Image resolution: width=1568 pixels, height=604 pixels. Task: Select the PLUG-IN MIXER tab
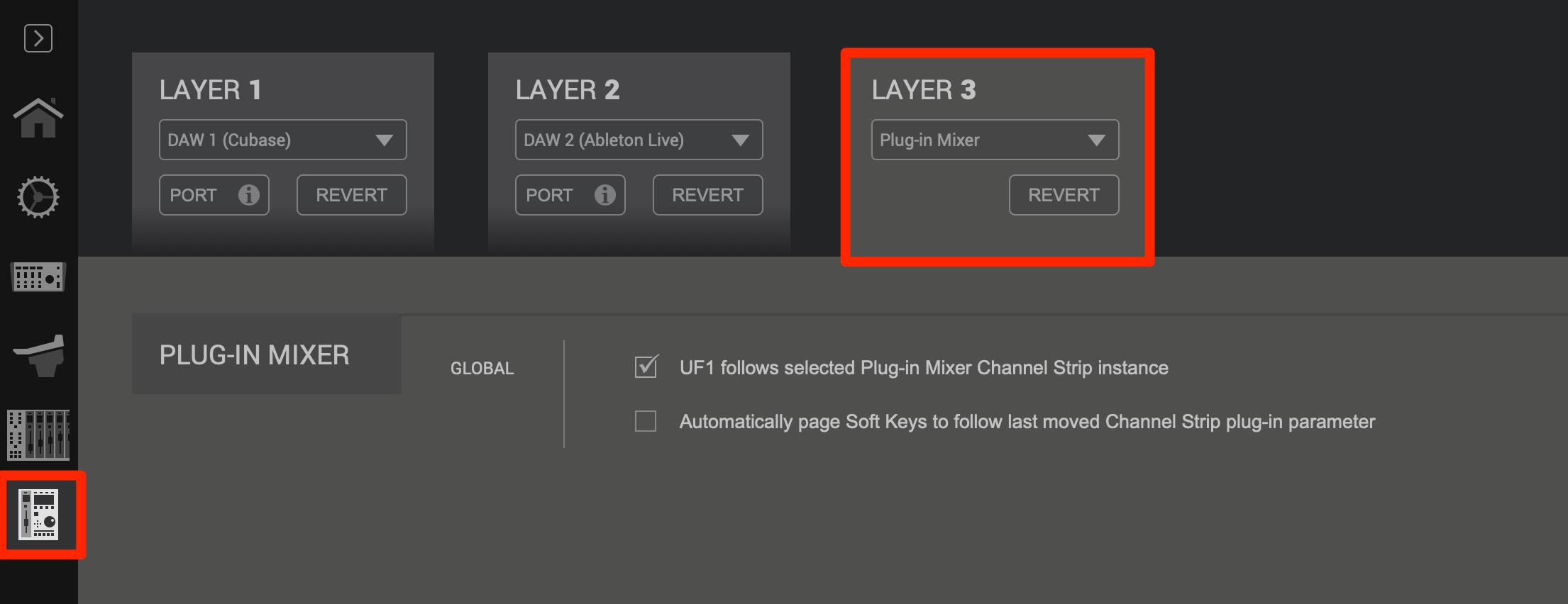pos(267,354)
